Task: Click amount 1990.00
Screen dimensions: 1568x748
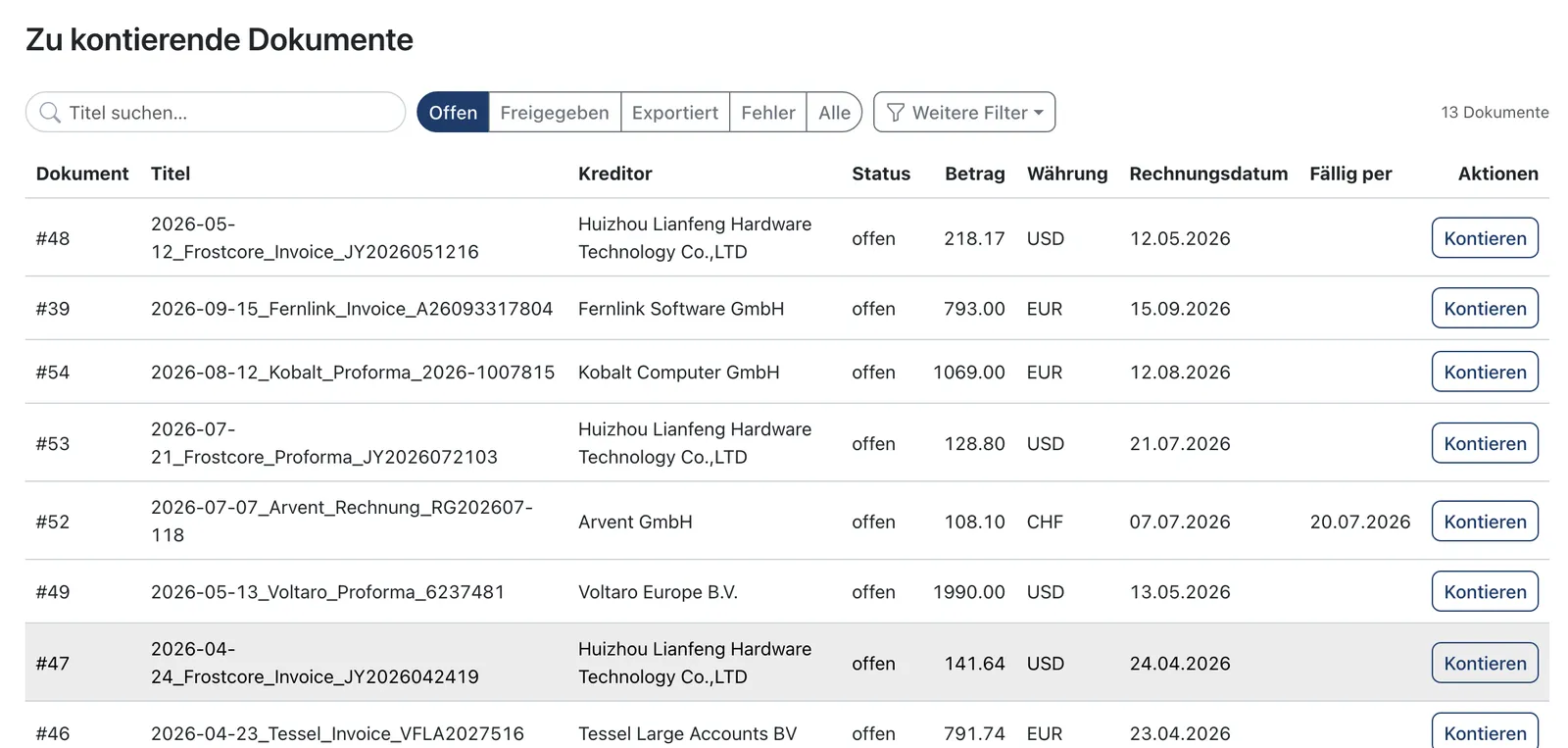Action: 969,592
